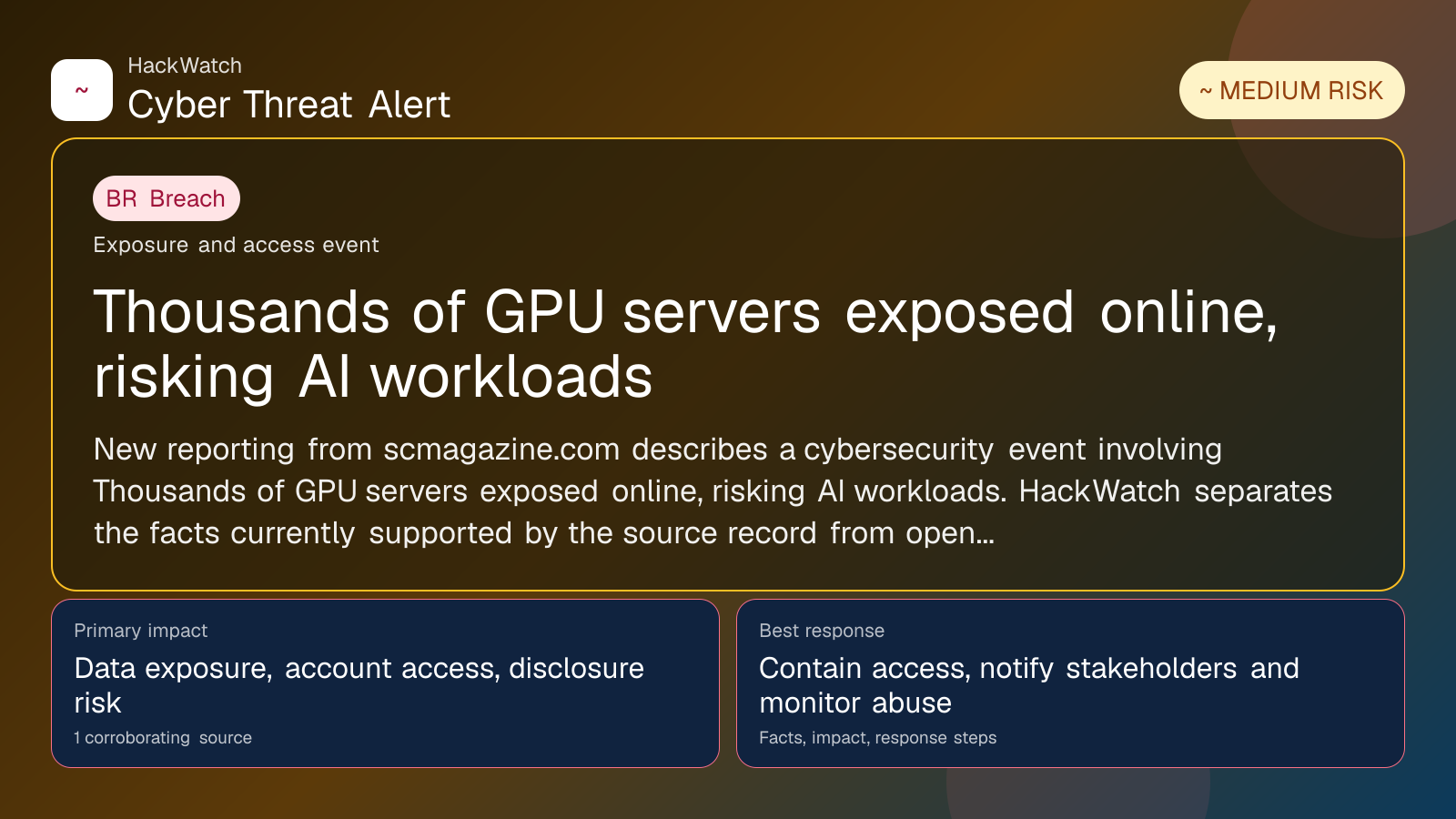Click the 'HackWatch' brand name text
The height and width of the screenshot is (819, 1456).
pos(185,66)
